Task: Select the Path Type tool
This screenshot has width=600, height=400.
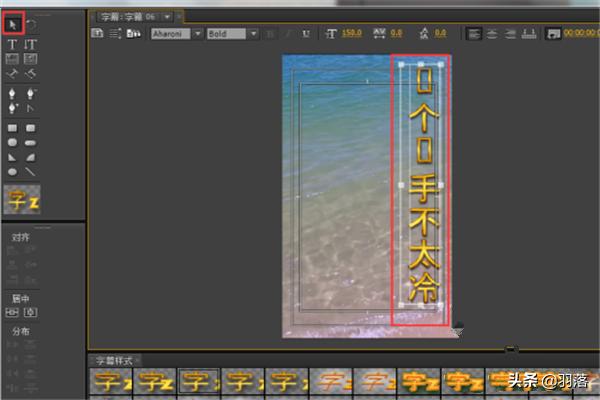Action: click(12, 73)
